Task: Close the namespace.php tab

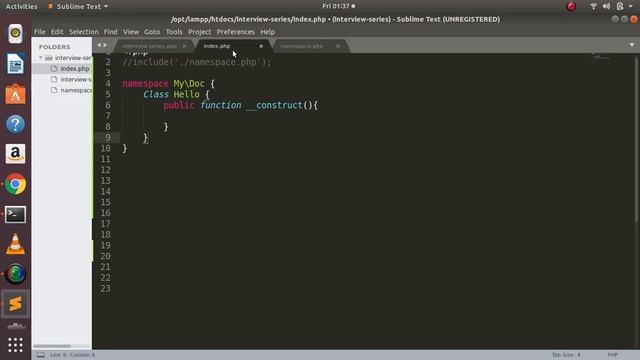Action: pyautogui.click(x=338, y=46)
